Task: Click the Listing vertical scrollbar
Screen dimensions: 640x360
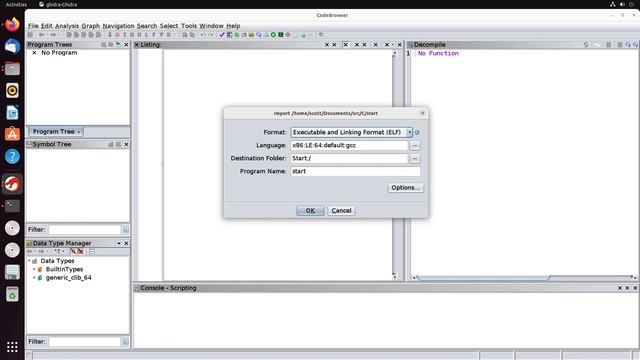Action: point(394,165)
